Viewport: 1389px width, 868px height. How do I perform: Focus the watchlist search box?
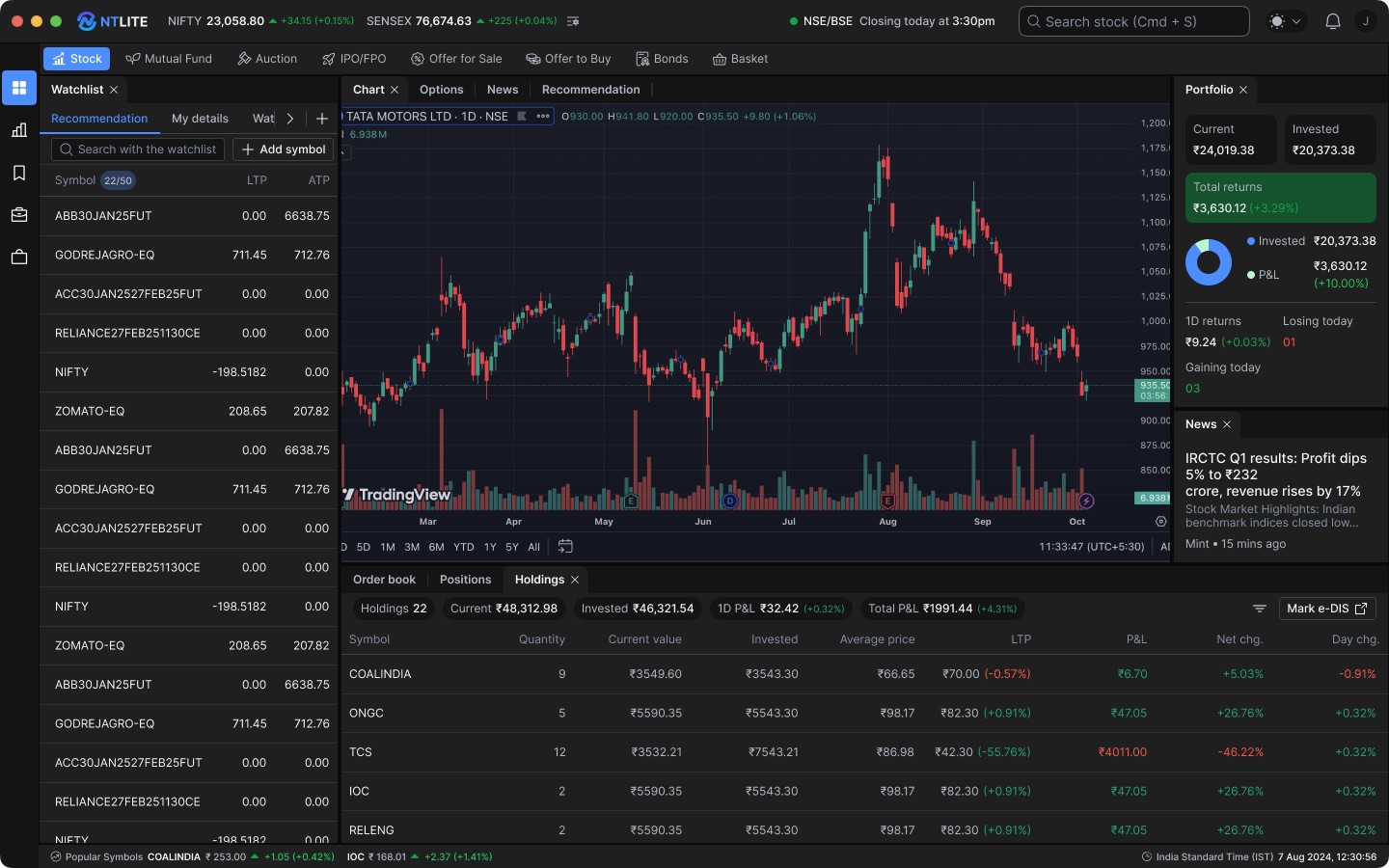tap(138, 149)
